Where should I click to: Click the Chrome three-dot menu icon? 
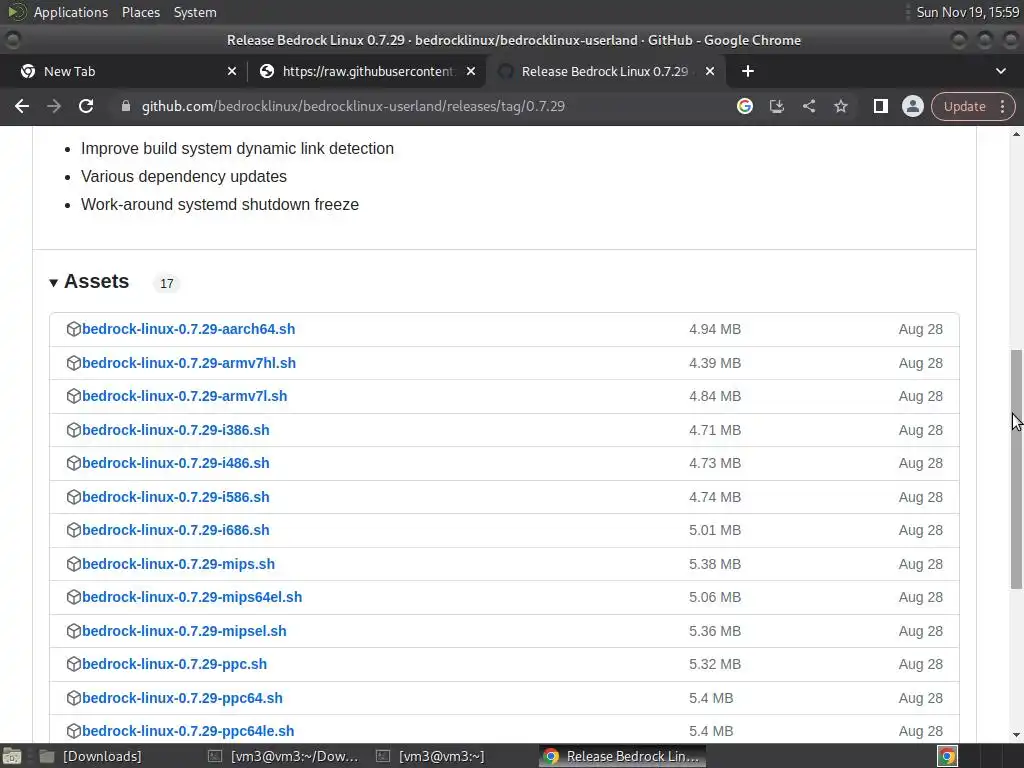1002,106
